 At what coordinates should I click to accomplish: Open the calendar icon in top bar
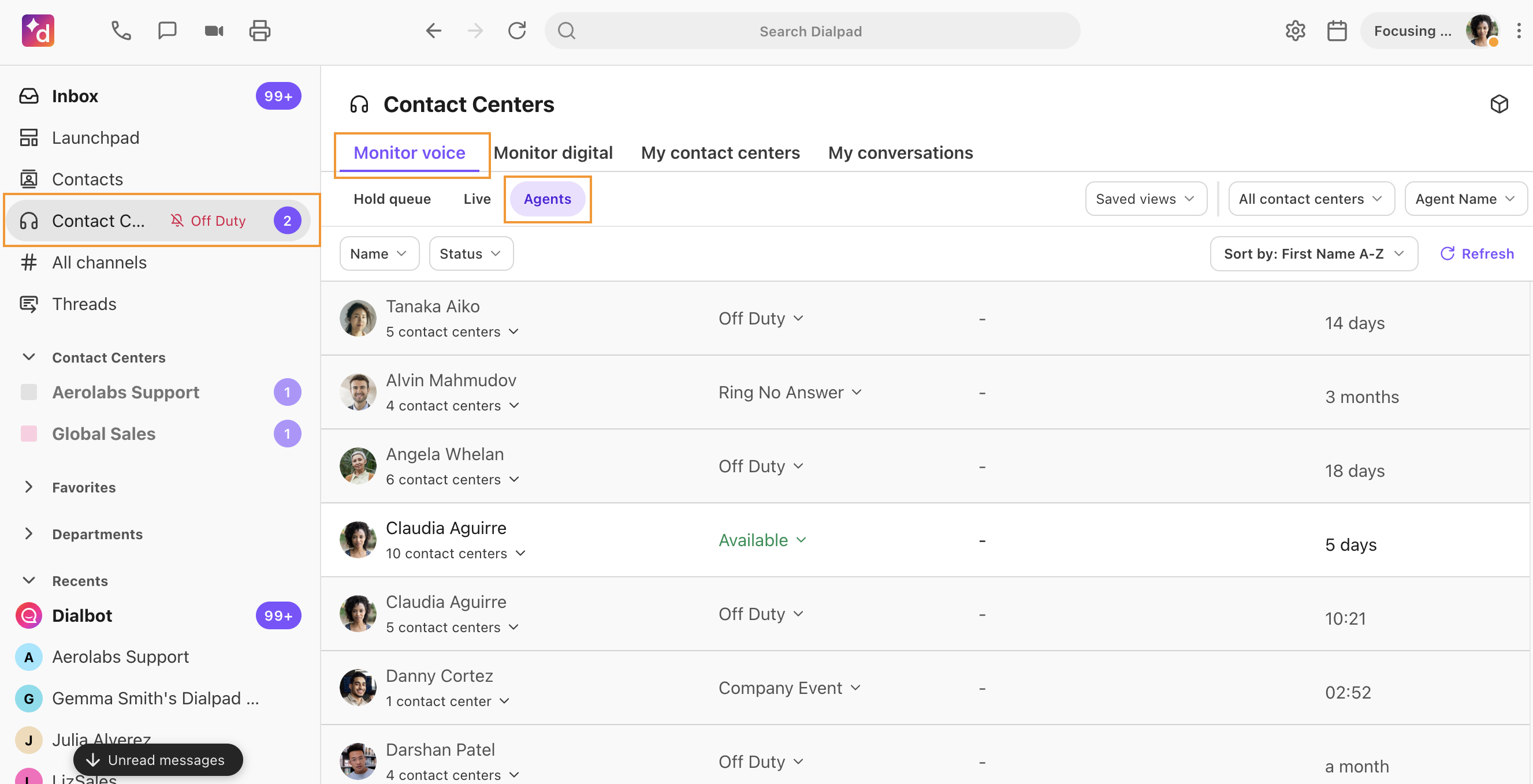[x=1337, y=31]
